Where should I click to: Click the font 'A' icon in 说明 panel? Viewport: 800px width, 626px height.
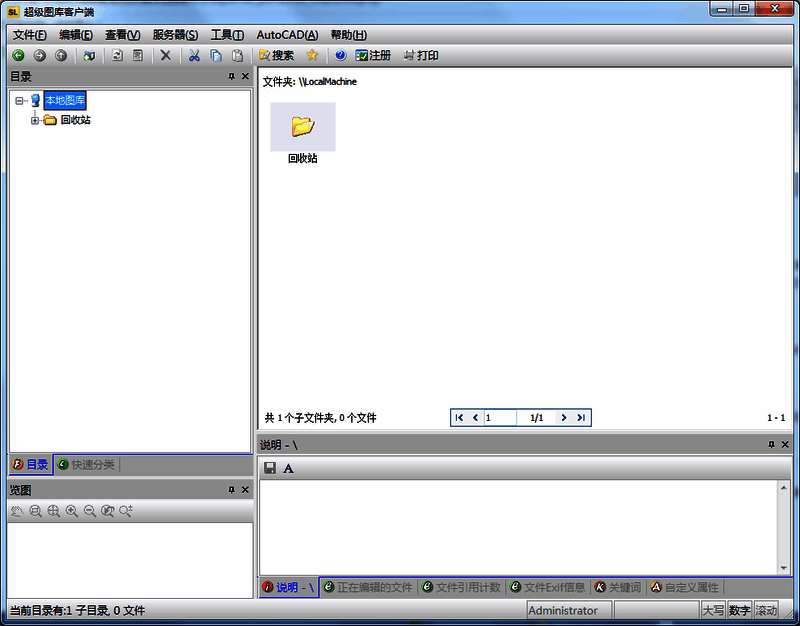click(x=289, y=468)
